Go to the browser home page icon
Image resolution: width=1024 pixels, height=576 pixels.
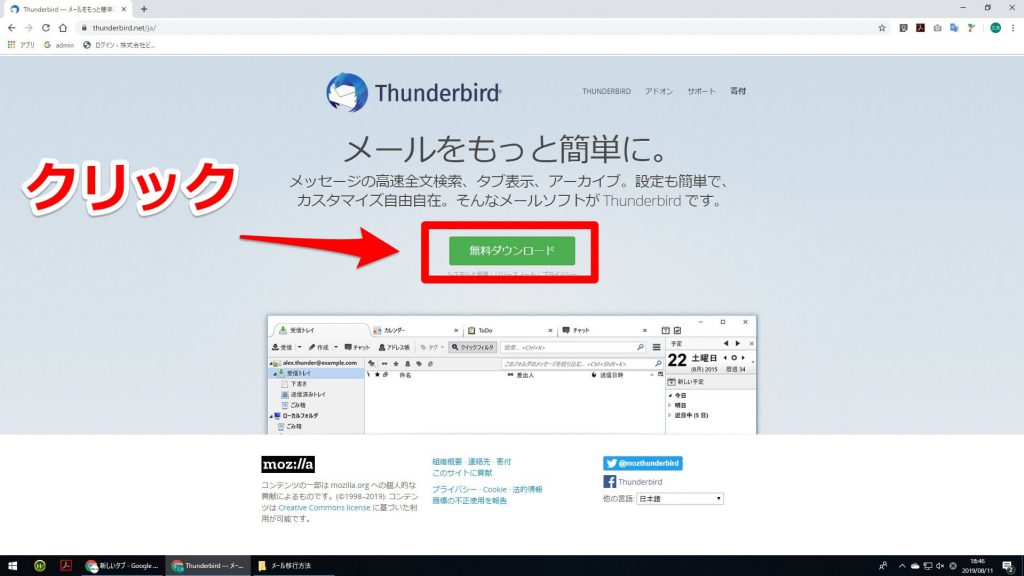(63, 27)
